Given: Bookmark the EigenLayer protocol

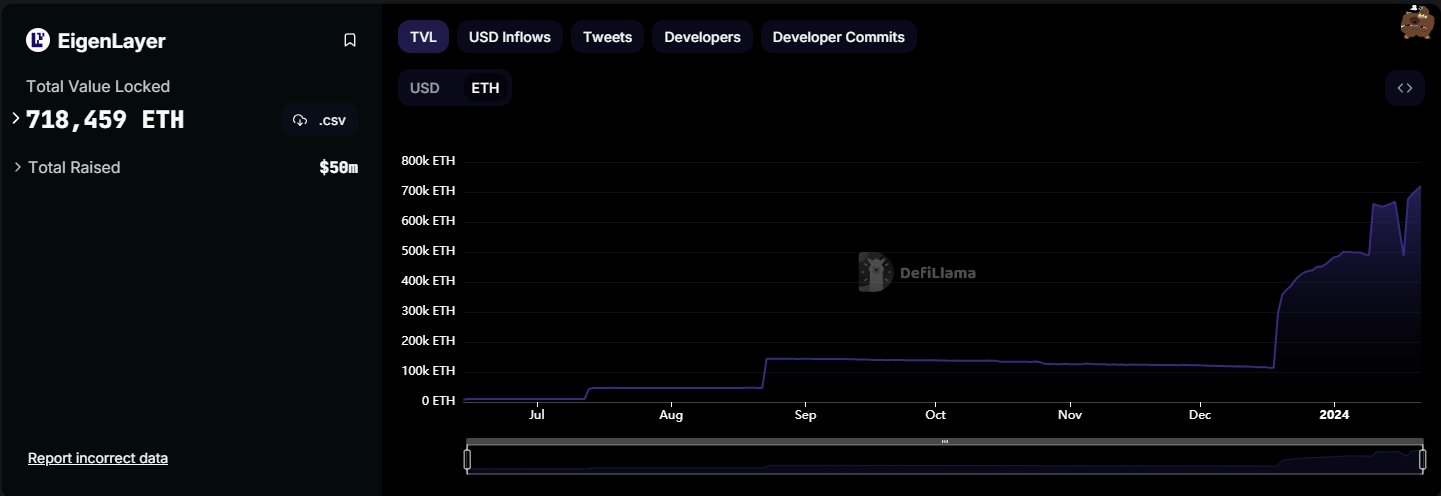Looking at the screenshot, I should pyautogui.click(x=350, y=40).
